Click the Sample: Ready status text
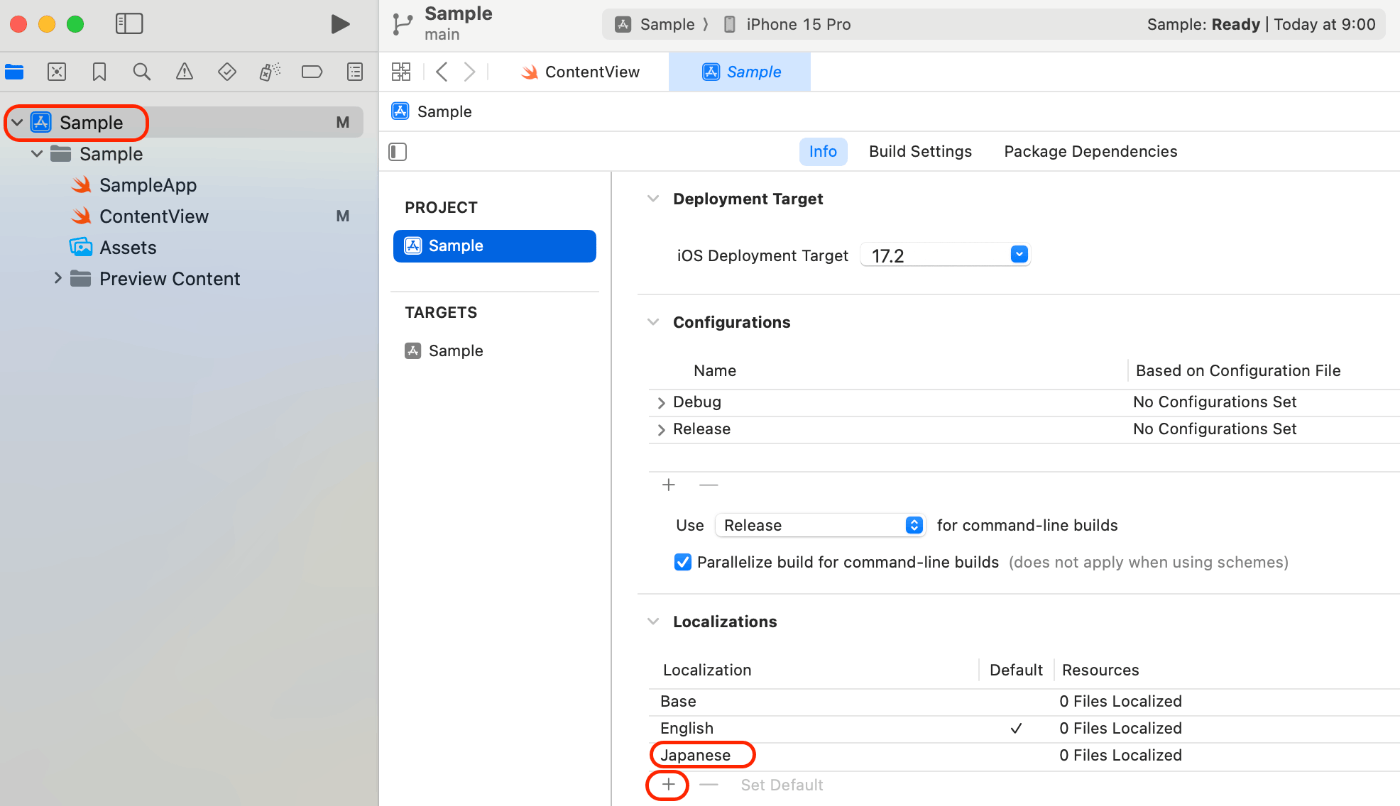 pos(1203,24)
